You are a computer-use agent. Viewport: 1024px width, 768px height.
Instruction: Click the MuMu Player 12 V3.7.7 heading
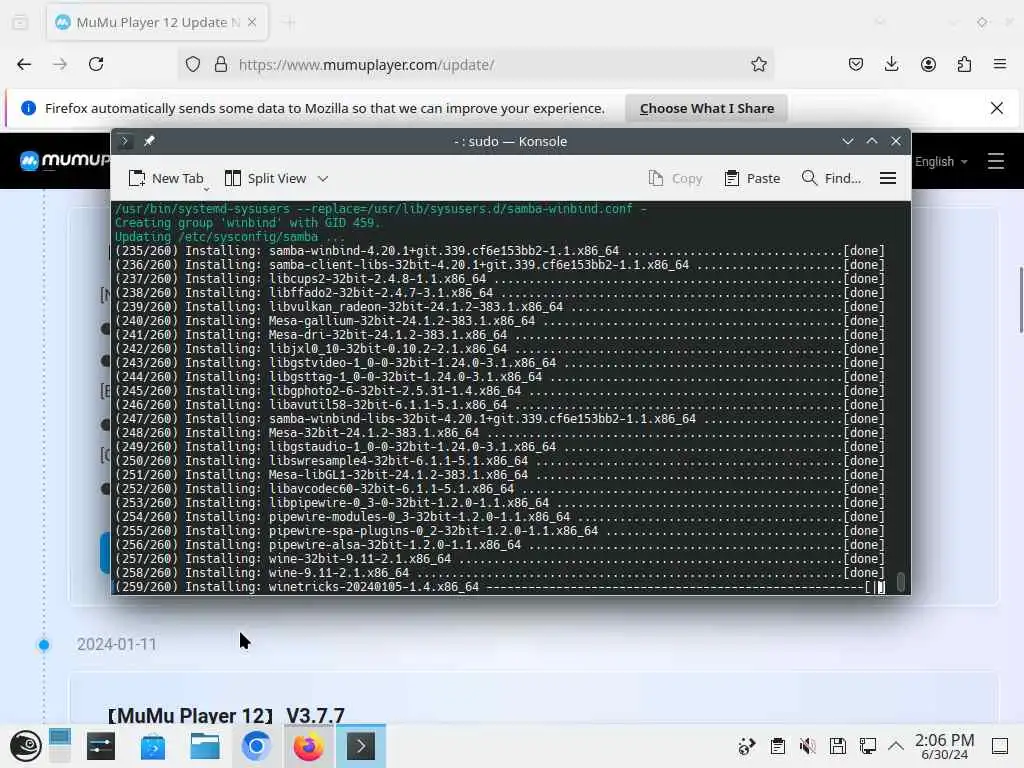point(226,716)
